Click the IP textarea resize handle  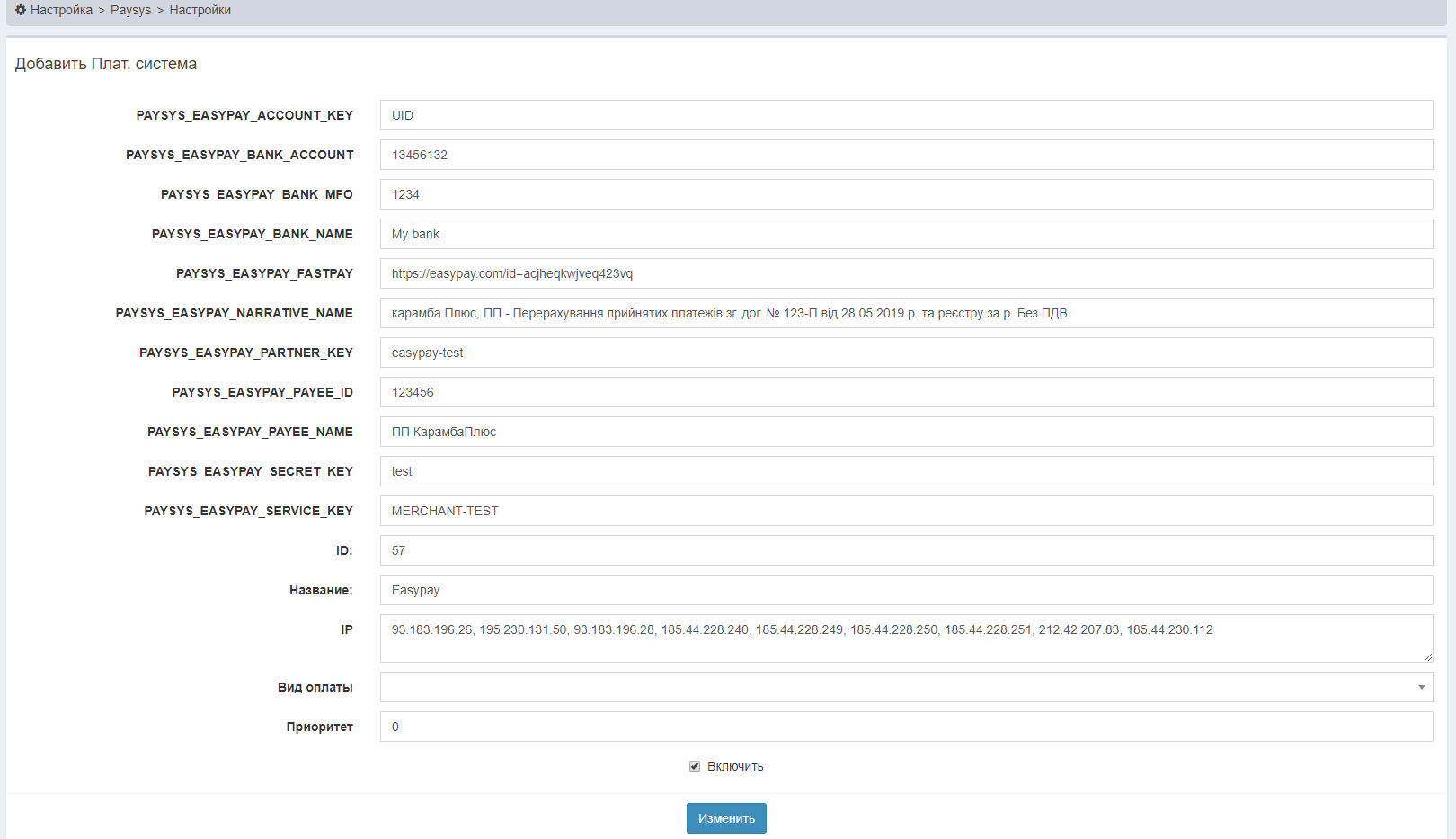1427,657
